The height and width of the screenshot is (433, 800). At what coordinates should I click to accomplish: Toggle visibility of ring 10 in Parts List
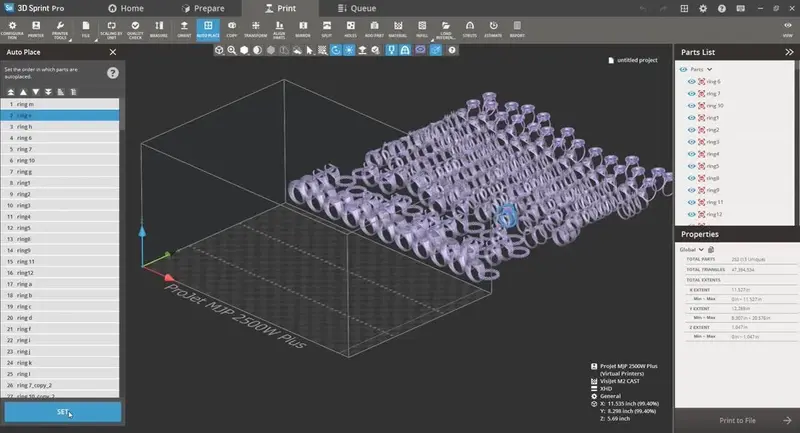(691, 106)
